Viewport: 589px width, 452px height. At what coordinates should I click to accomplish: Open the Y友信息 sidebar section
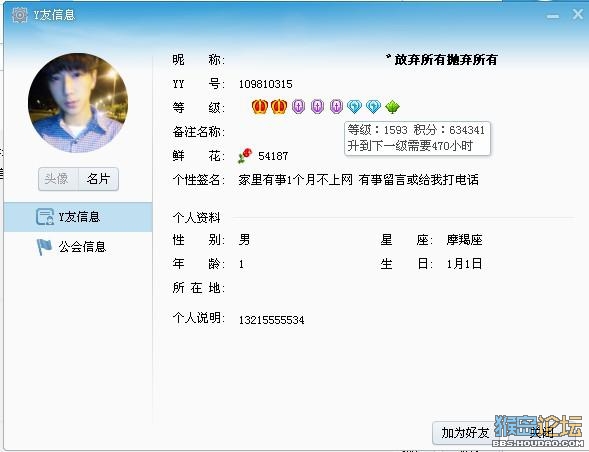point(78,217)
